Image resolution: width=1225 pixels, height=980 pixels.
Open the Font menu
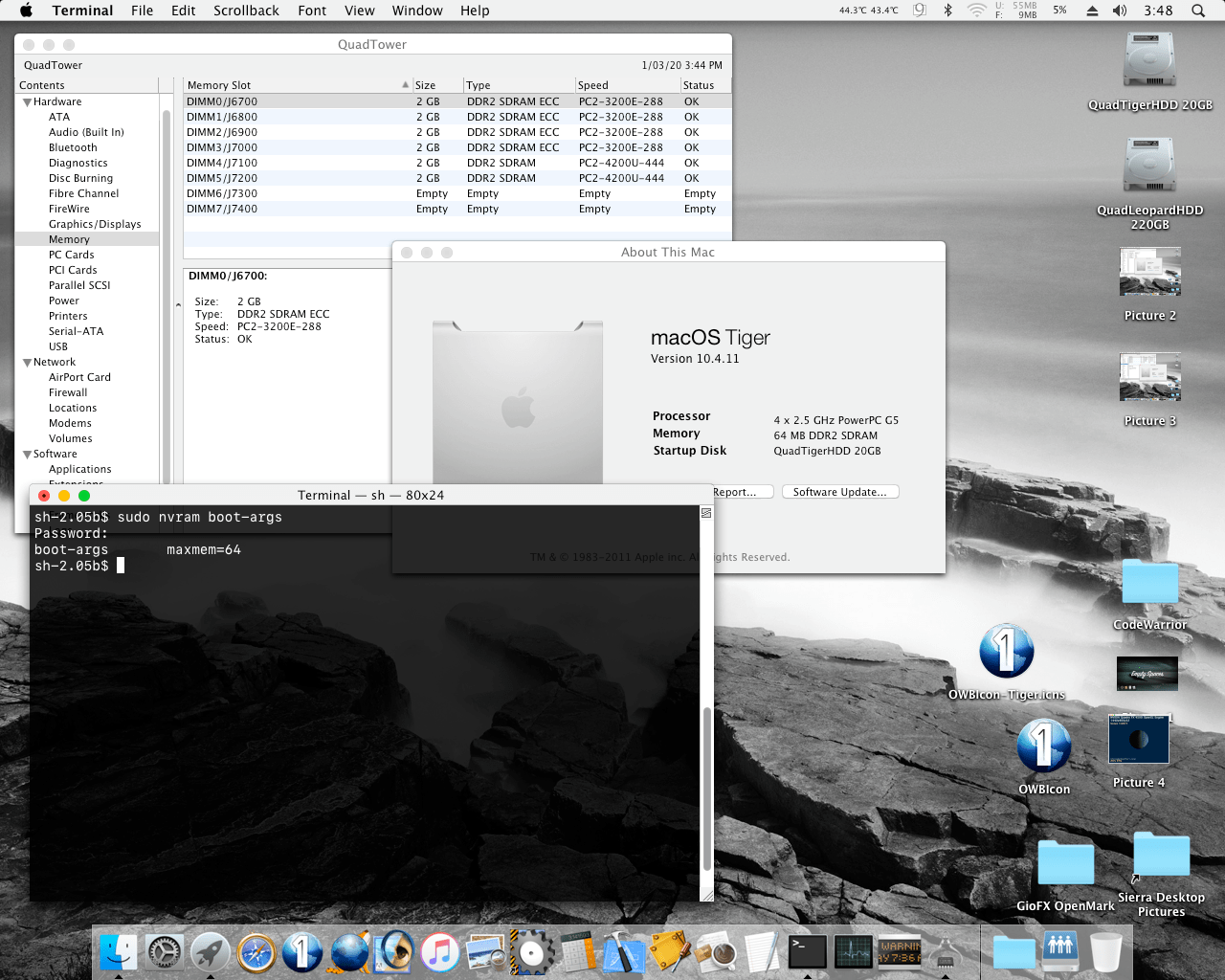click(x=312, y=11)
